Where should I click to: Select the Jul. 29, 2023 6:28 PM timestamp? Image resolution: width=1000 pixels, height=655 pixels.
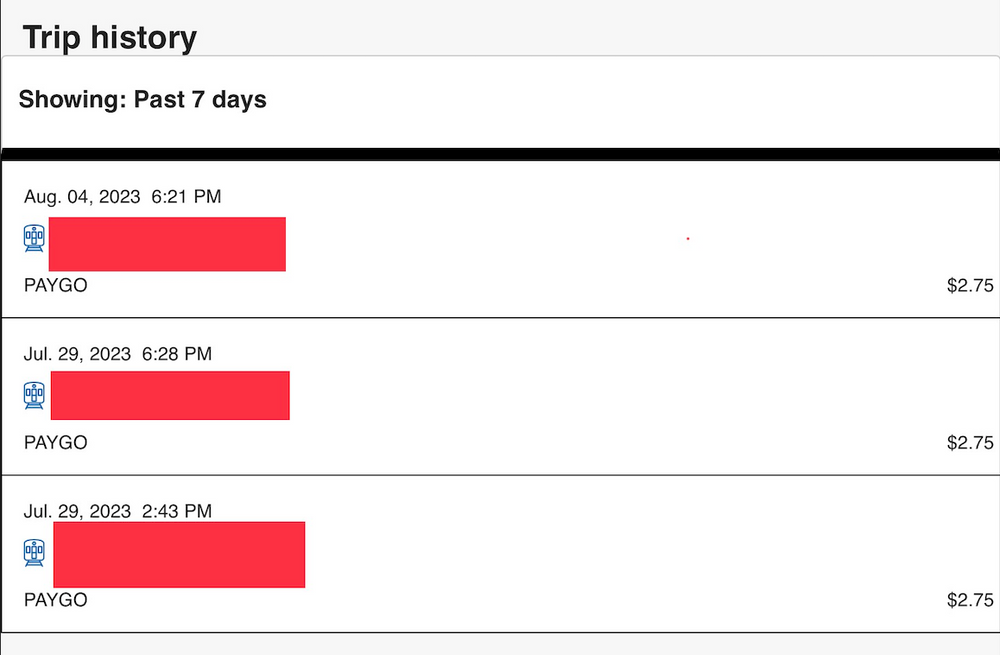[x=116, y=353]
